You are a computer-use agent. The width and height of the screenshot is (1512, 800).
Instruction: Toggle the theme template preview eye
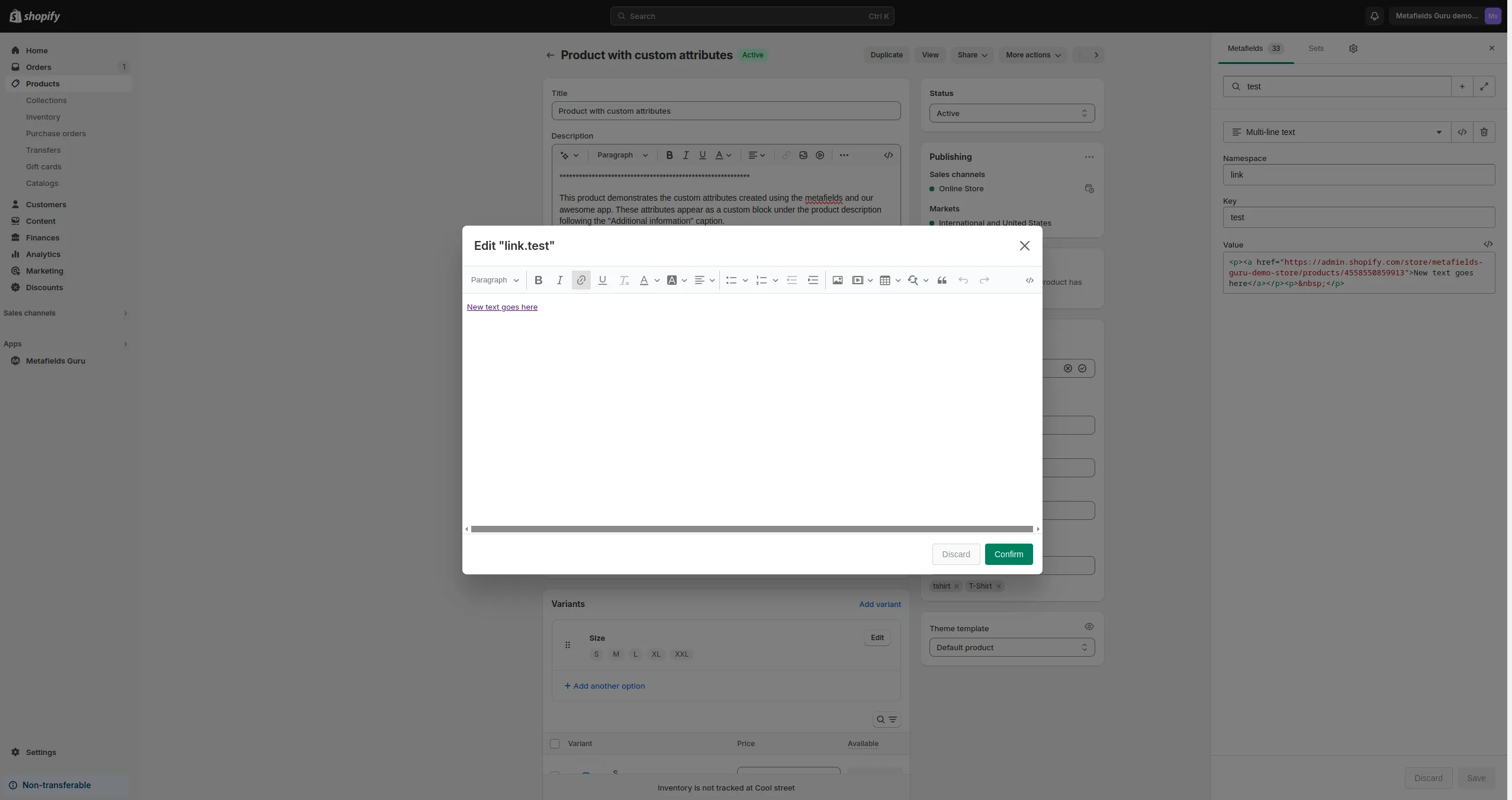[x=1089, y=626]
